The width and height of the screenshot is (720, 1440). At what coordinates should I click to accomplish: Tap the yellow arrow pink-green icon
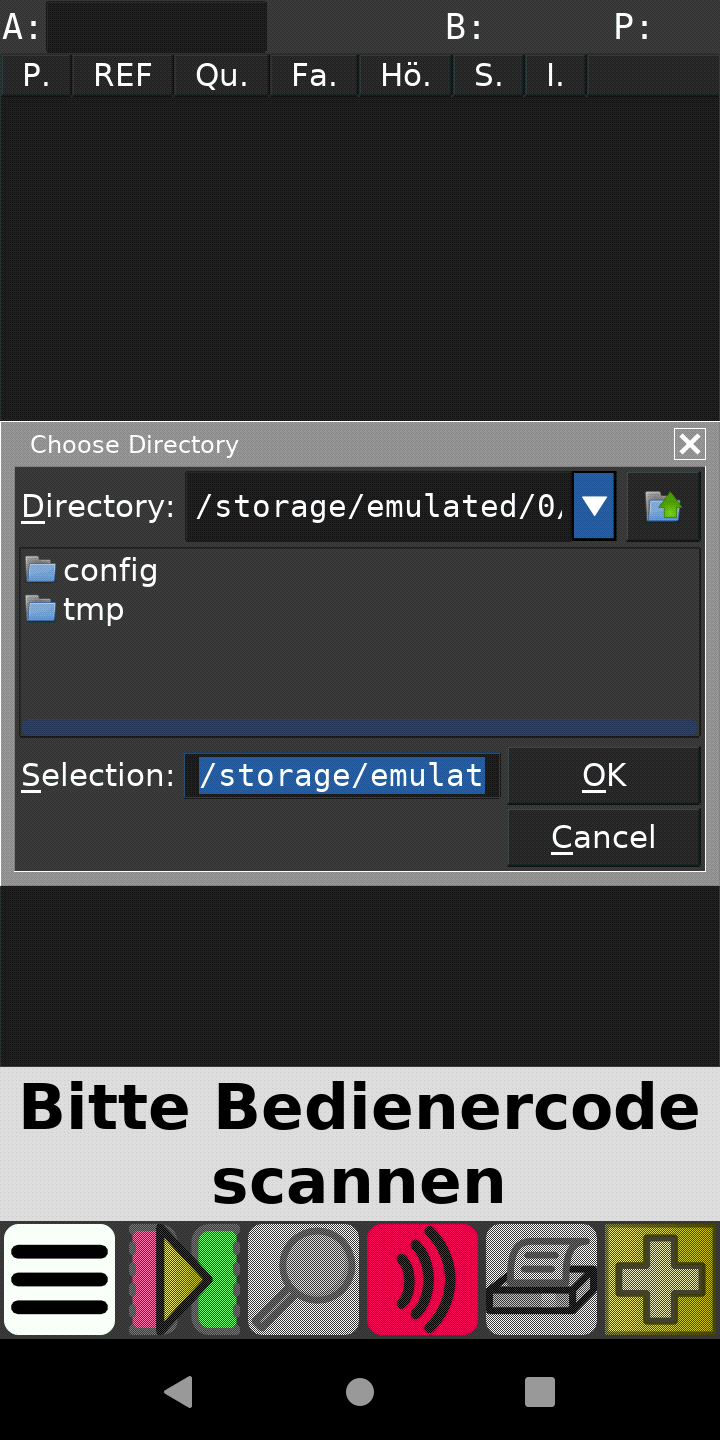pos(183,1279)
